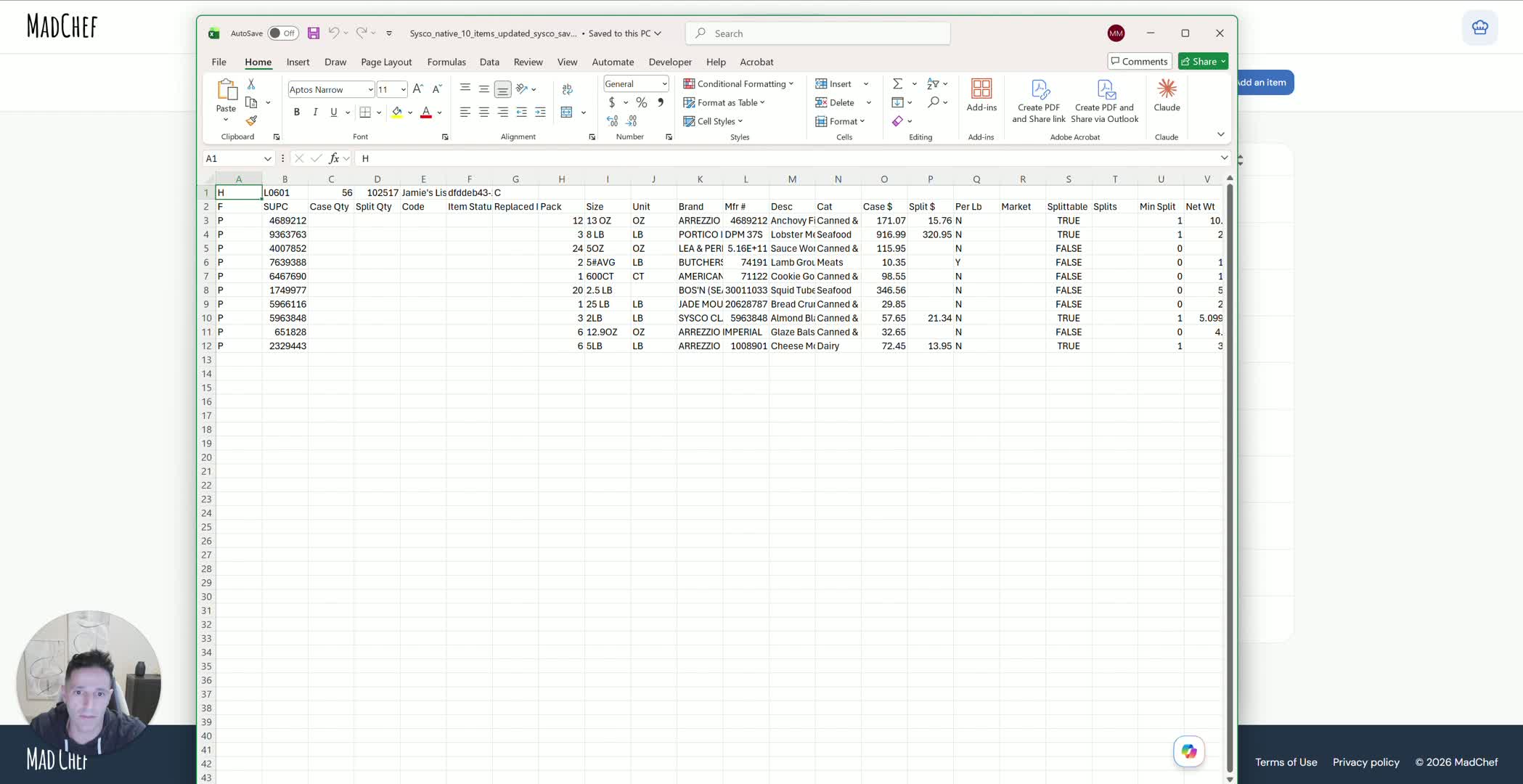The width and height of the screenshot is (1523, 784).
Task: Toggle Bottom Align in Alignment group
Action: (x=502, y=89)
